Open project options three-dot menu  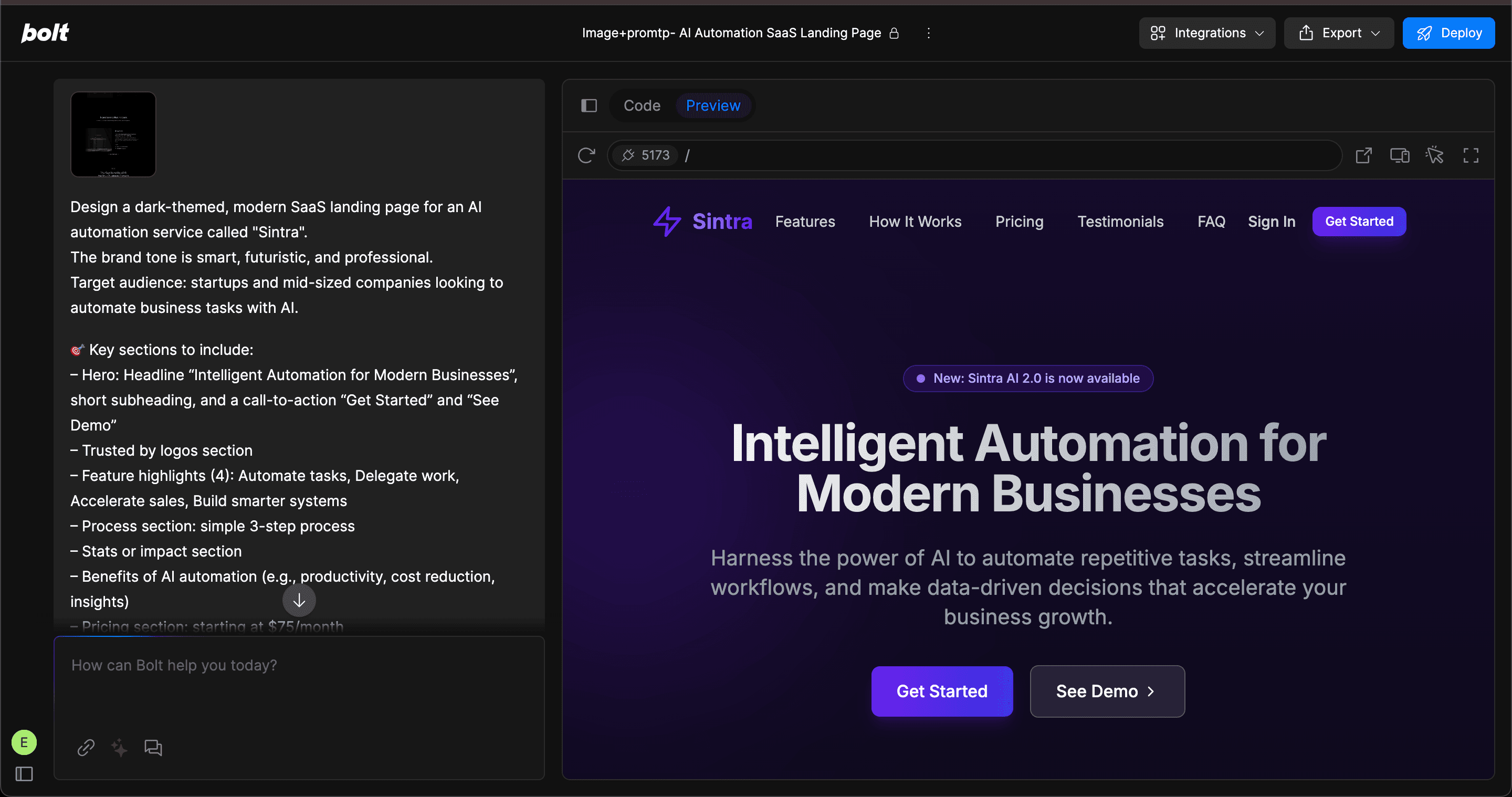[928, 33]
